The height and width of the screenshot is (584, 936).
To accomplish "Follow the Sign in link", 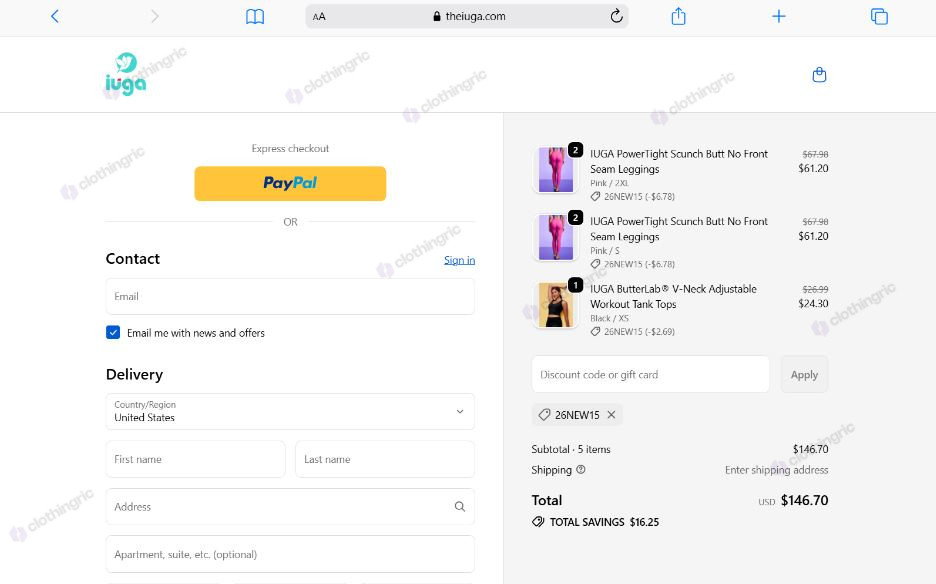I will tap(460, 260).
